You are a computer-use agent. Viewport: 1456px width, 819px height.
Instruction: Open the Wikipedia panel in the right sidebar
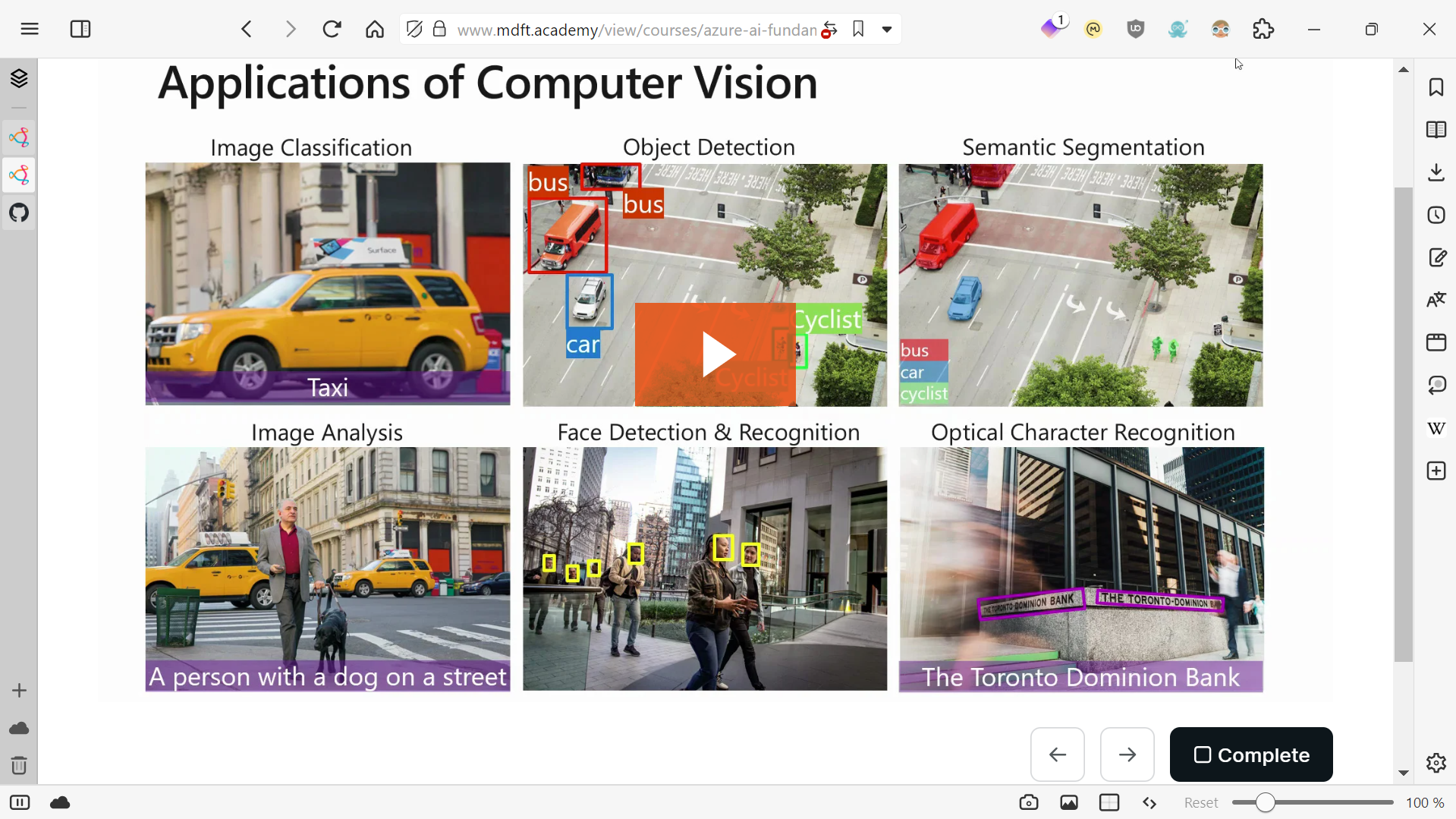pos(1436,428)
